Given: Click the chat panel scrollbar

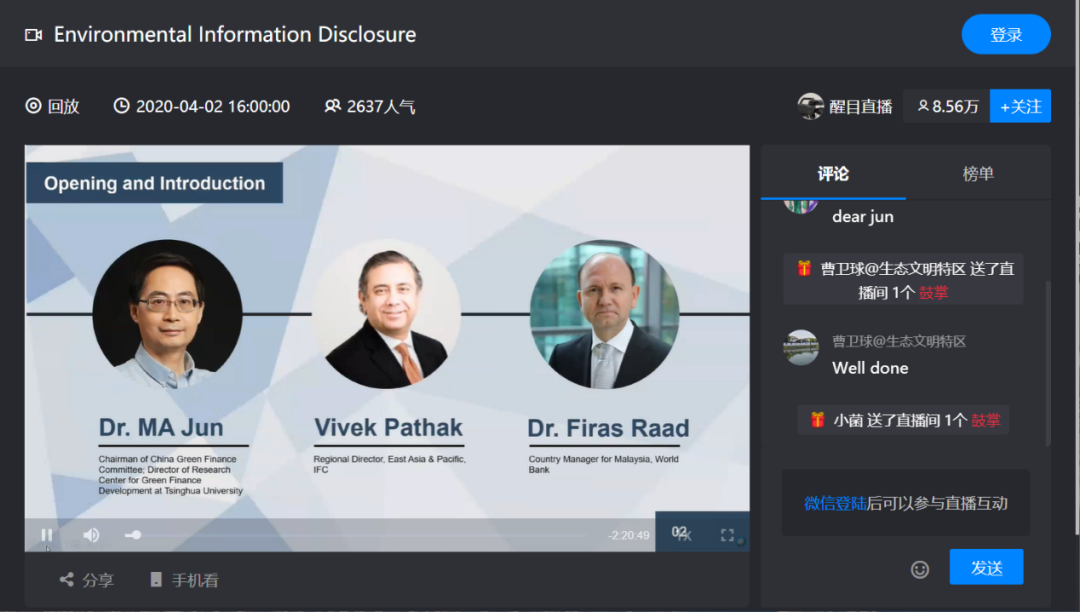Looking at the screenshot, I should 1047,360.
